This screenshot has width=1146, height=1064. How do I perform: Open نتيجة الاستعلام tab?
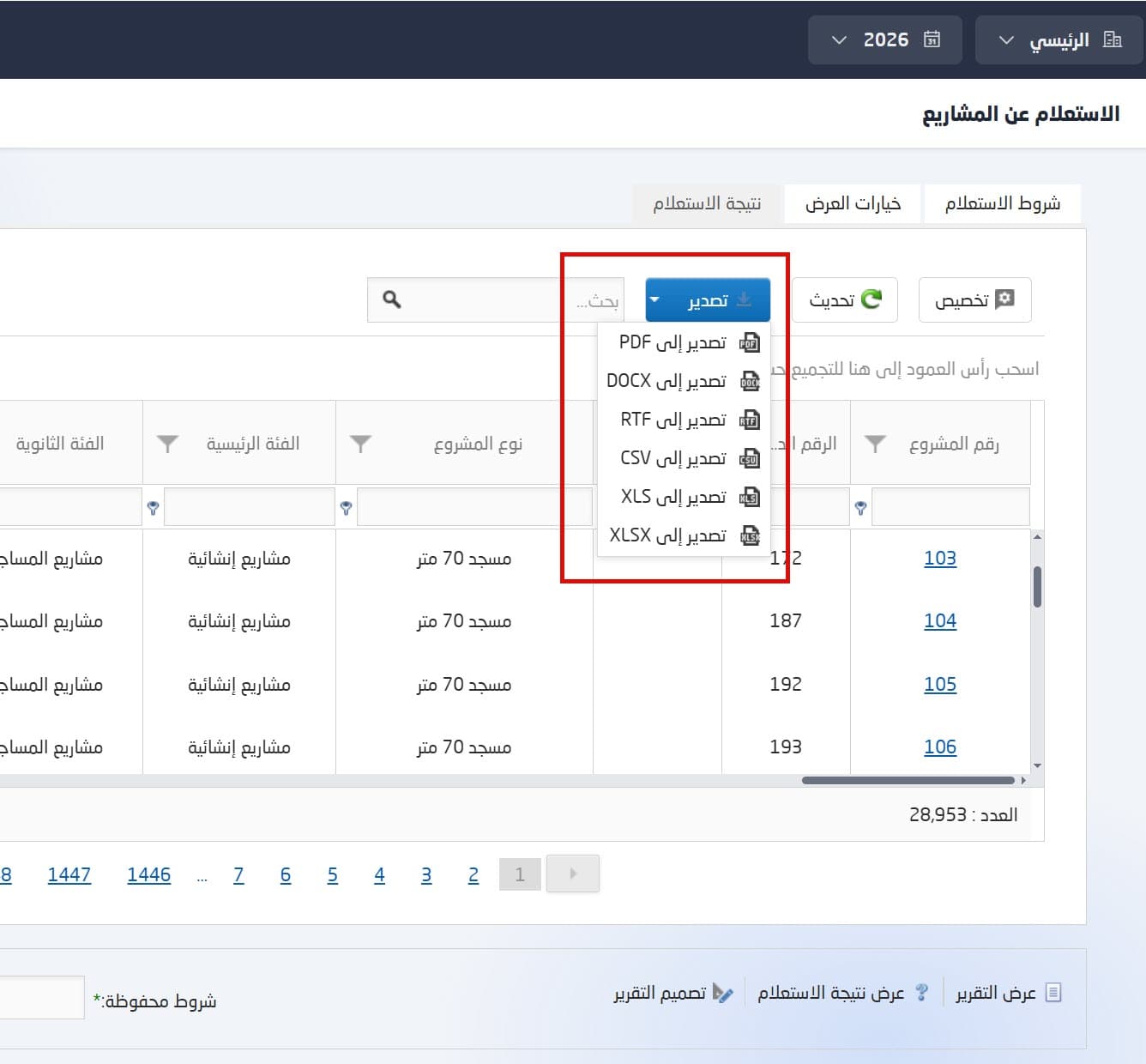(x=707, y=204)
